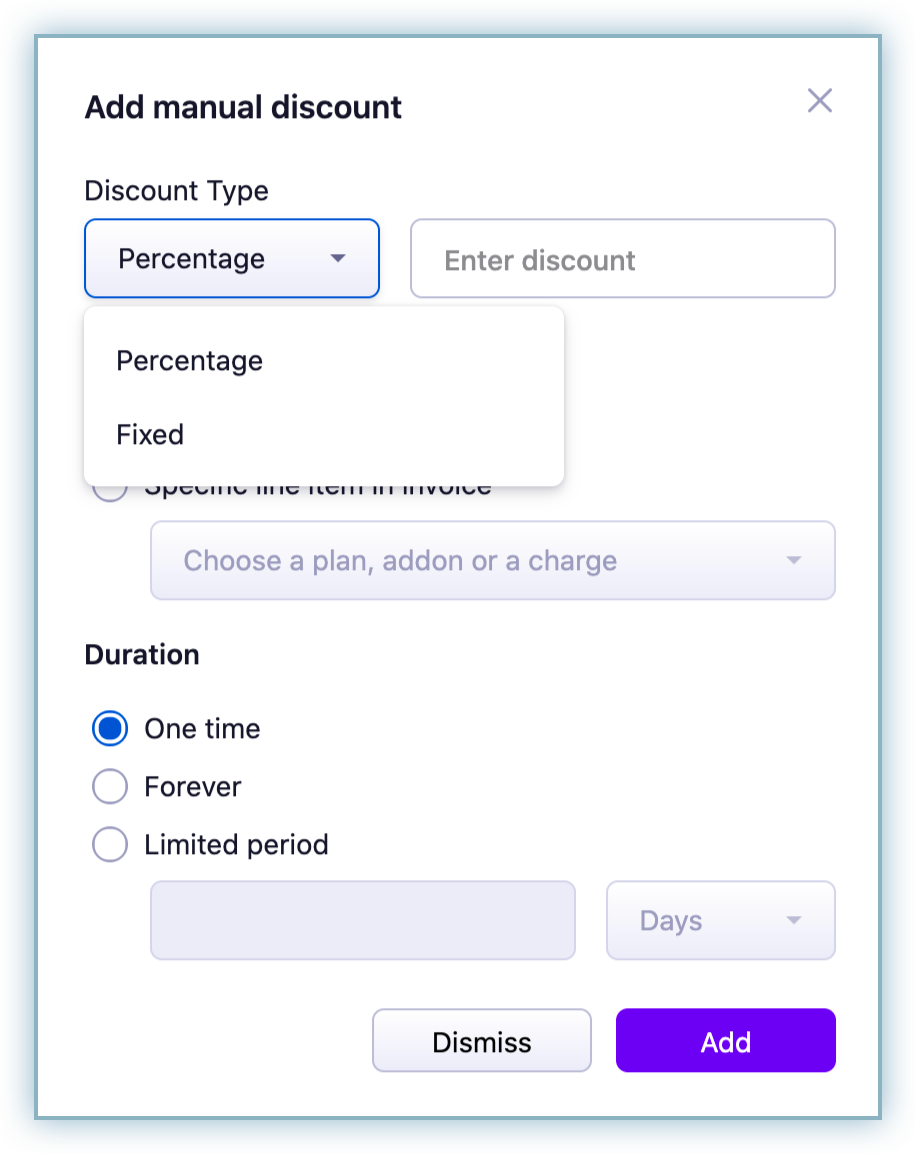Select Percentage from the dropdown list
916x1154 pixels.
point(189,360)
